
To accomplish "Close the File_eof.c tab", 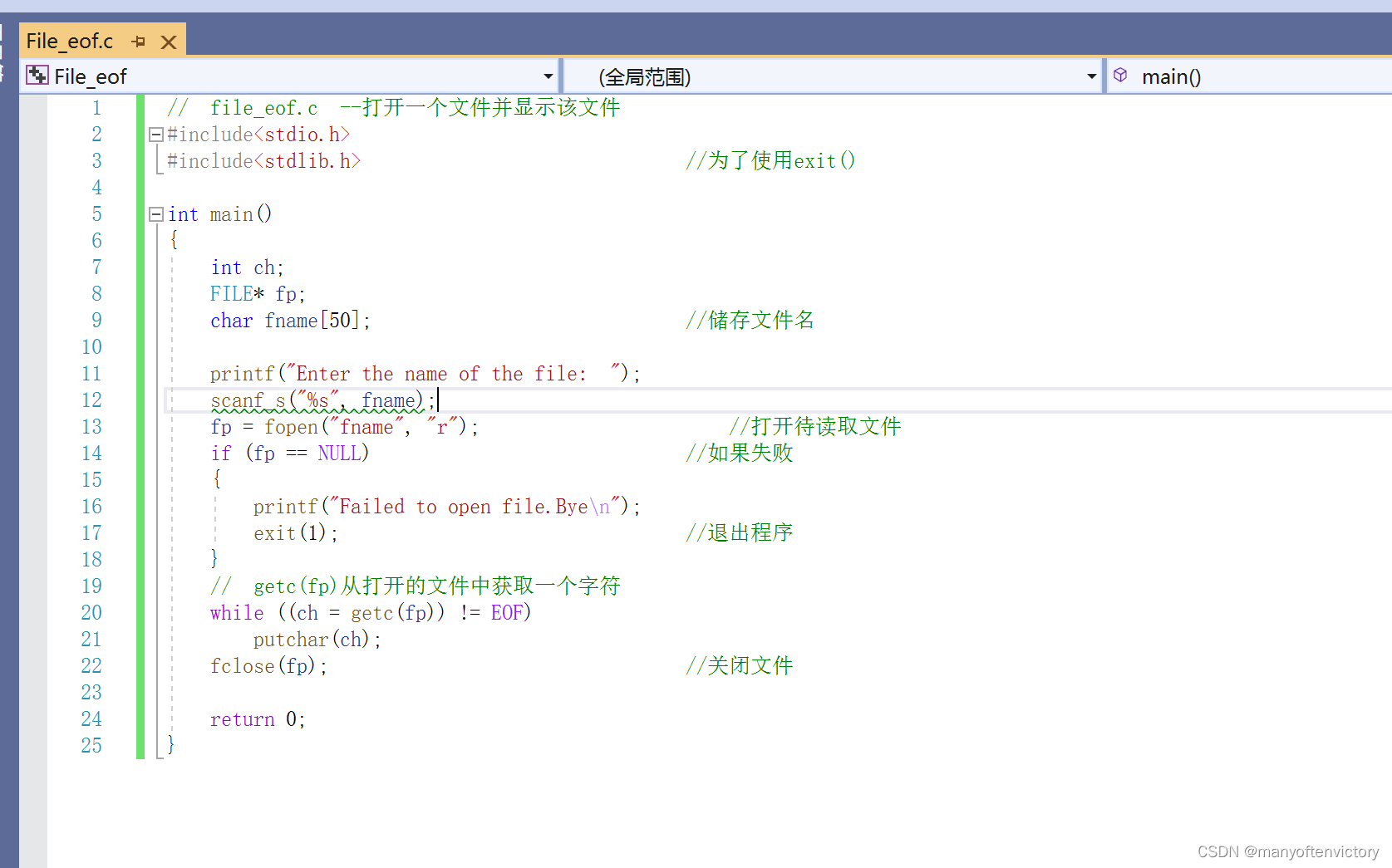I will [169, 42].
